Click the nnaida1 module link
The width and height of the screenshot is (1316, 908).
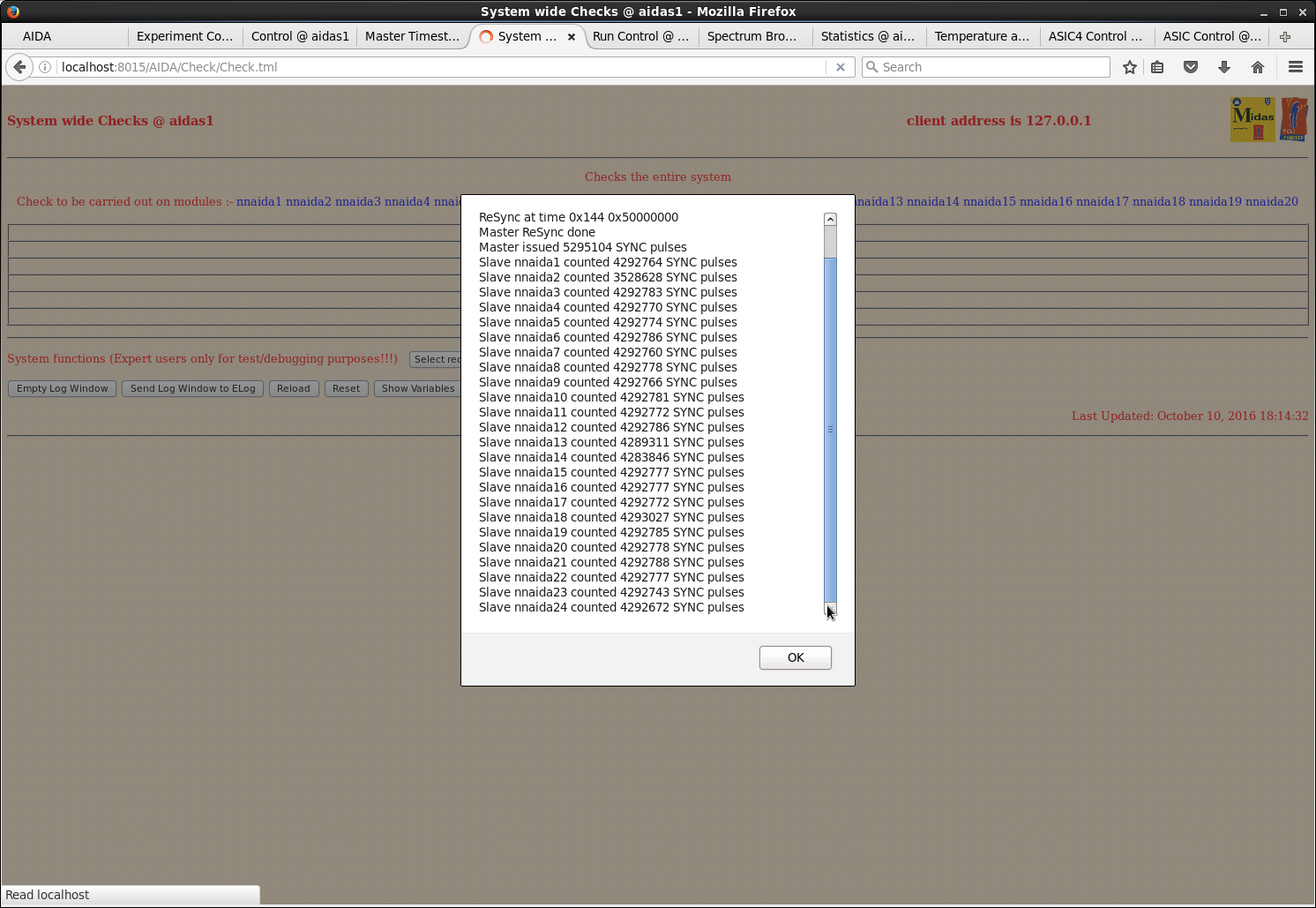[259, 201]
